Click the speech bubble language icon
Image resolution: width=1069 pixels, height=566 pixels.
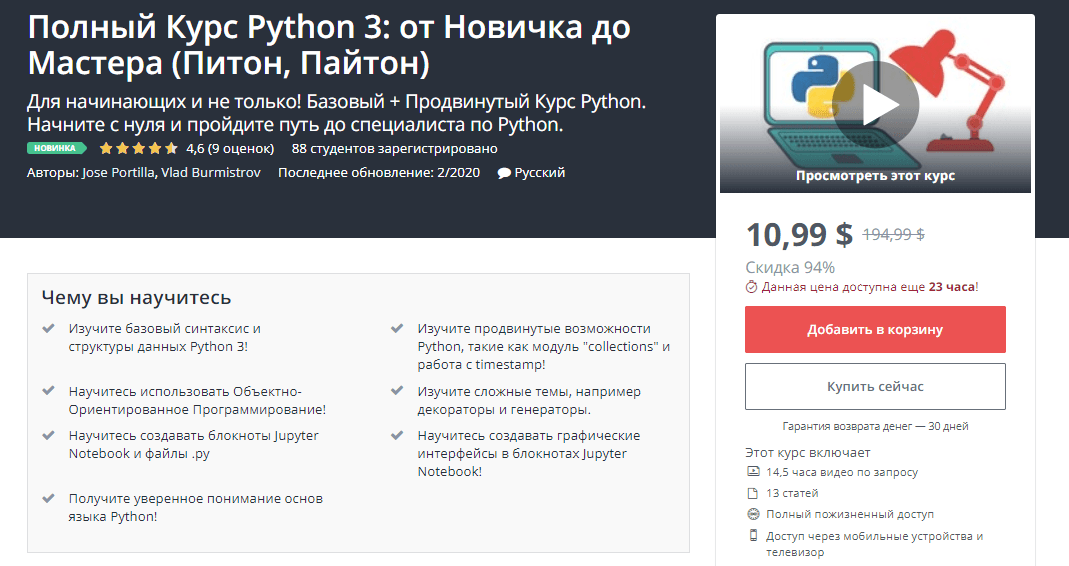(504, 173)
